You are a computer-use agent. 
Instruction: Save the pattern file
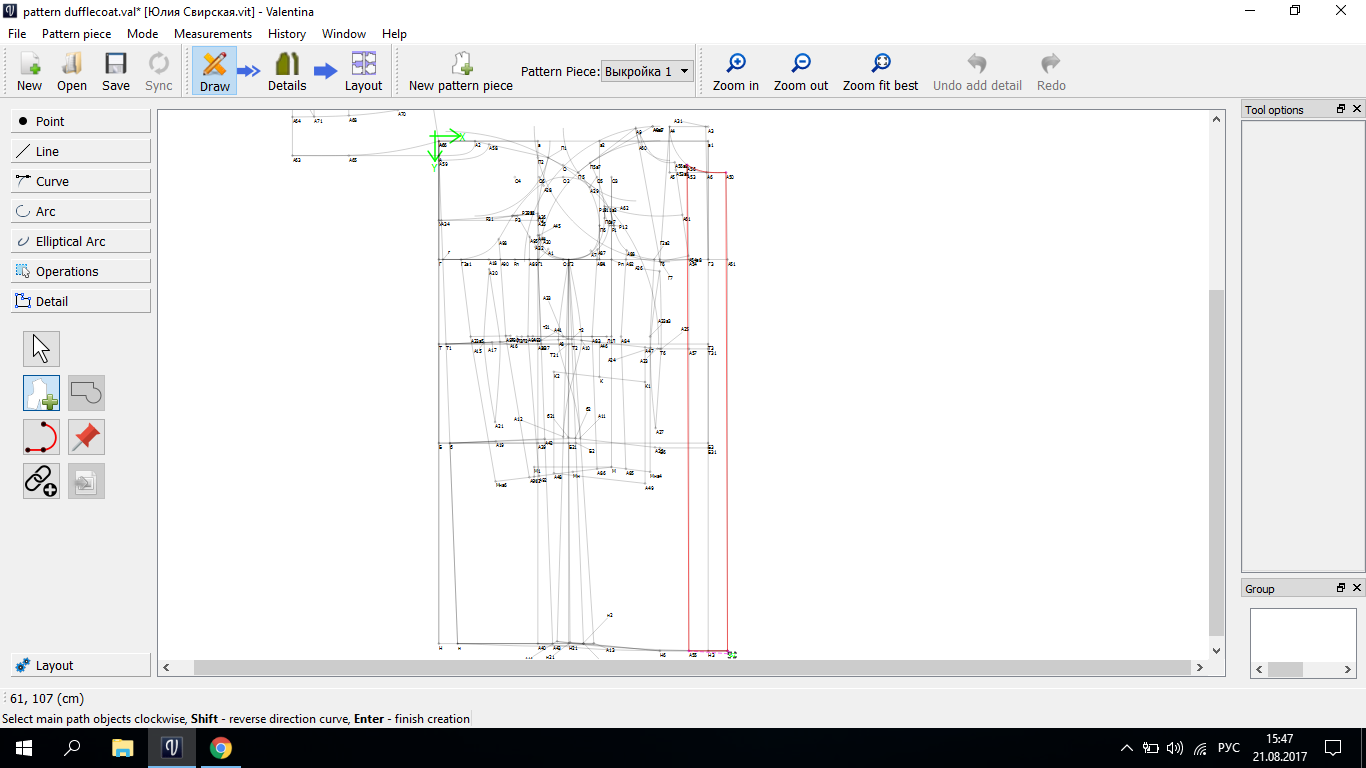[116, 71]
